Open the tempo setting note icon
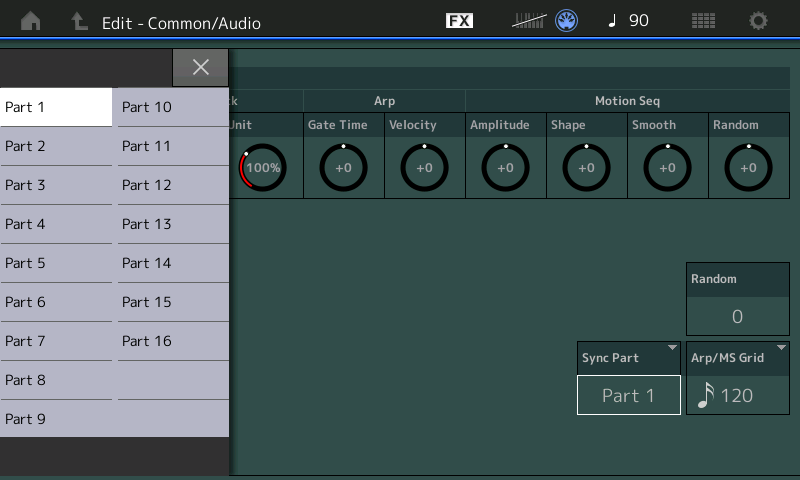The image size is (800, 480). pyautogui.click(x=612, y=21)
